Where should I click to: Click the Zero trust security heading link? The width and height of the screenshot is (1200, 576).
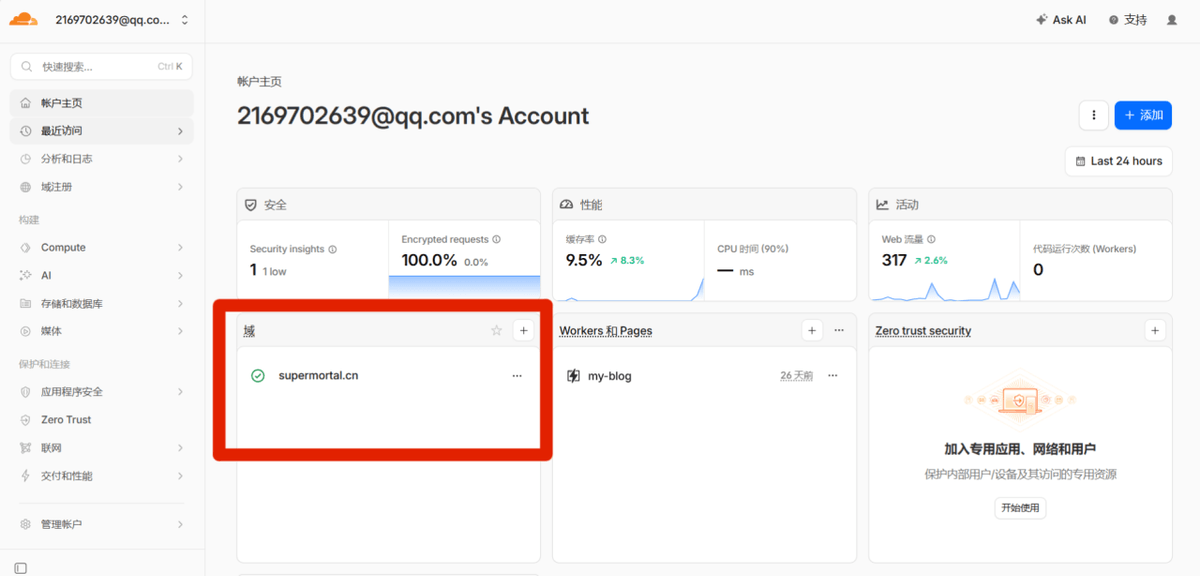(x=923, y=330)
